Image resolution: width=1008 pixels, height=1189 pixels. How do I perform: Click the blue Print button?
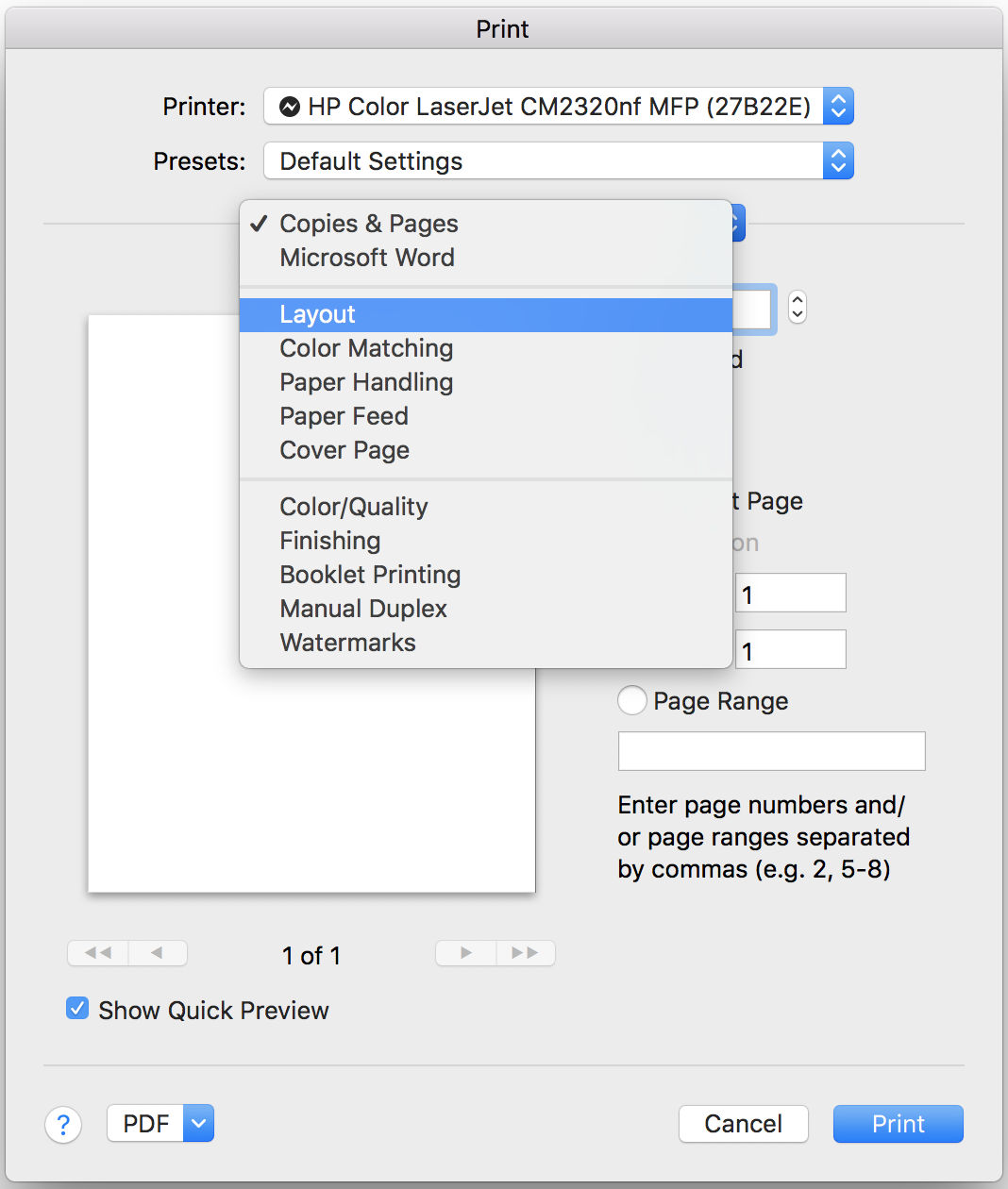coord(898,1124)
